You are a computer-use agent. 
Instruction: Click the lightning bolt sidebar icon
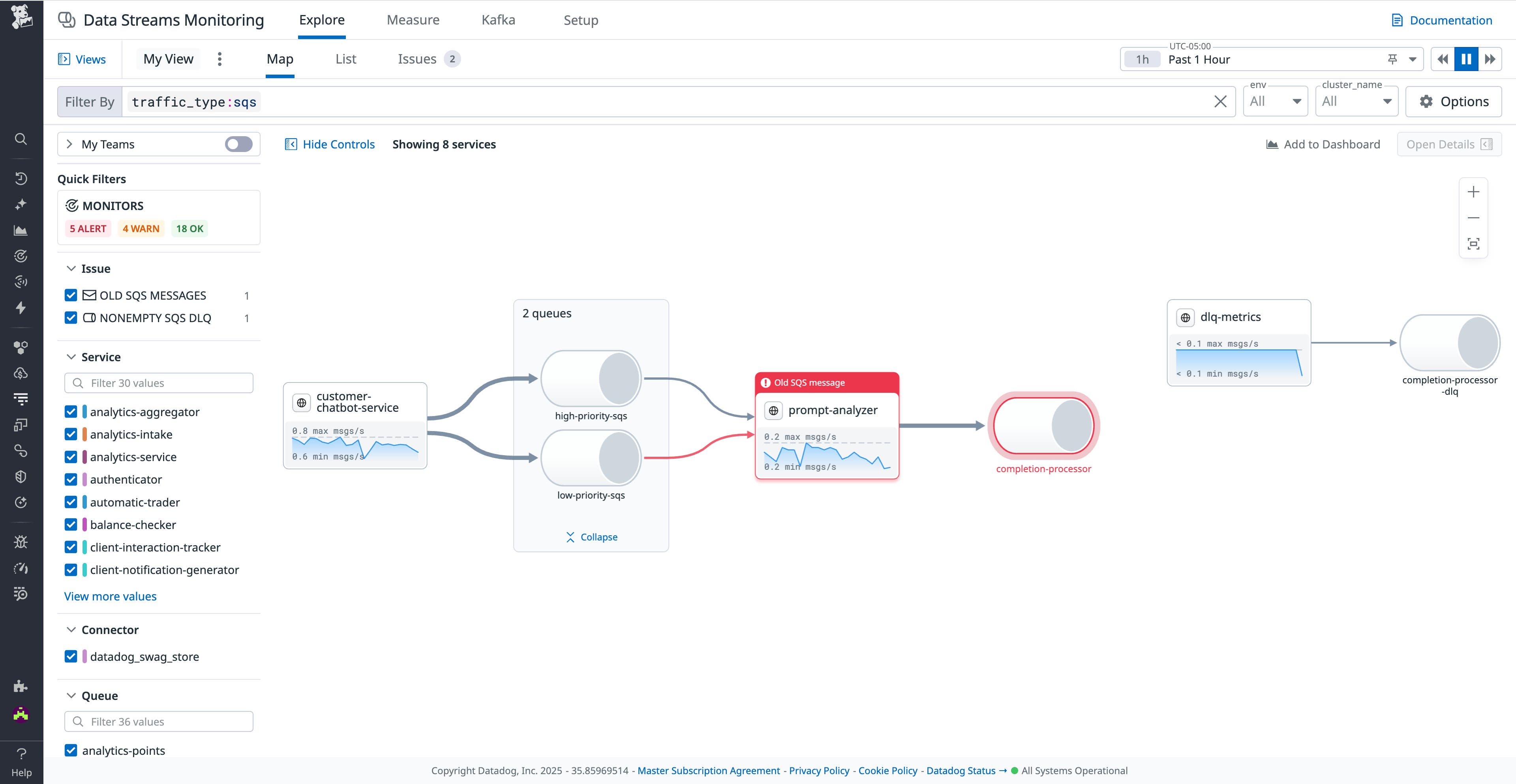point(21,308)
